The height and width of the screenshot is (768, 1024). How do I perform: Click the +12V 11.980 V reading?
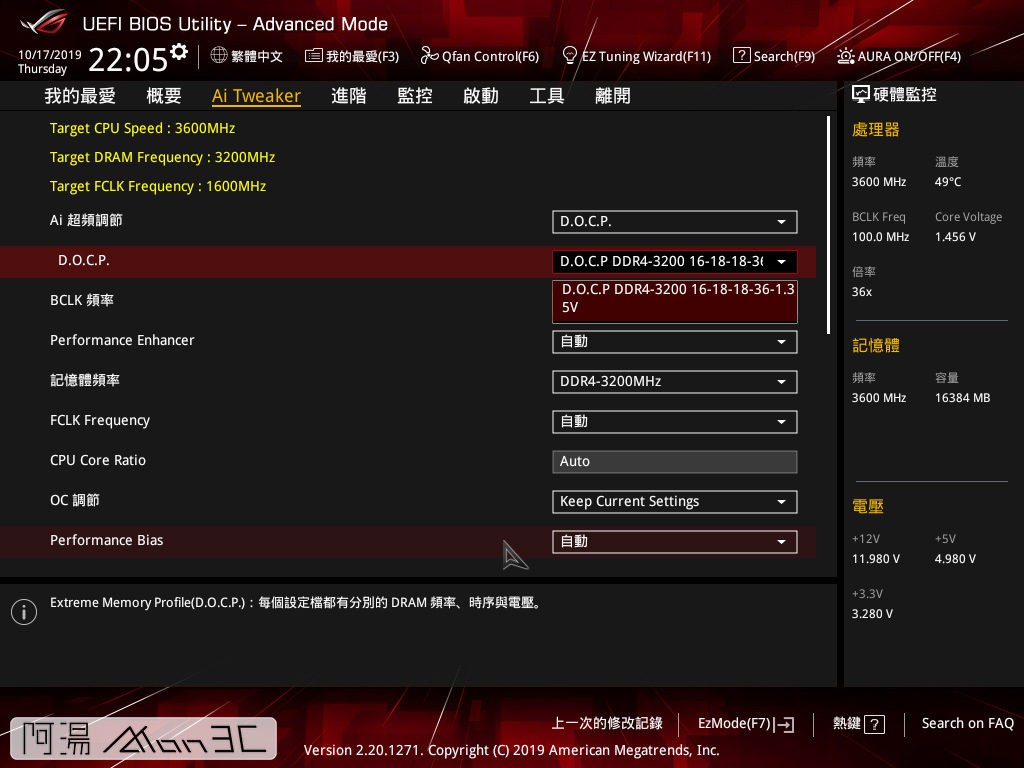(875, 559)
